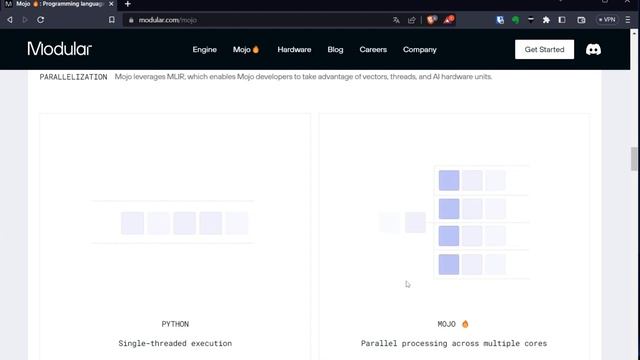Open the Hardware nav menu item
Screen dimensions: 640x360
[x=294, y=49]
